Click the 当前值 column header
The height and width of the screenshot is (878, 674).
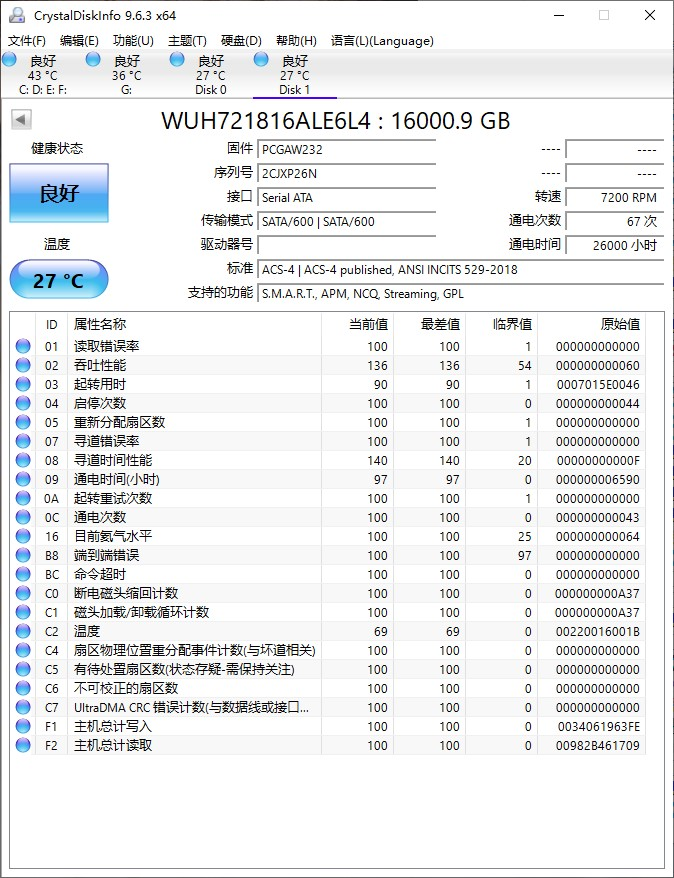click(x=357, y=324)
